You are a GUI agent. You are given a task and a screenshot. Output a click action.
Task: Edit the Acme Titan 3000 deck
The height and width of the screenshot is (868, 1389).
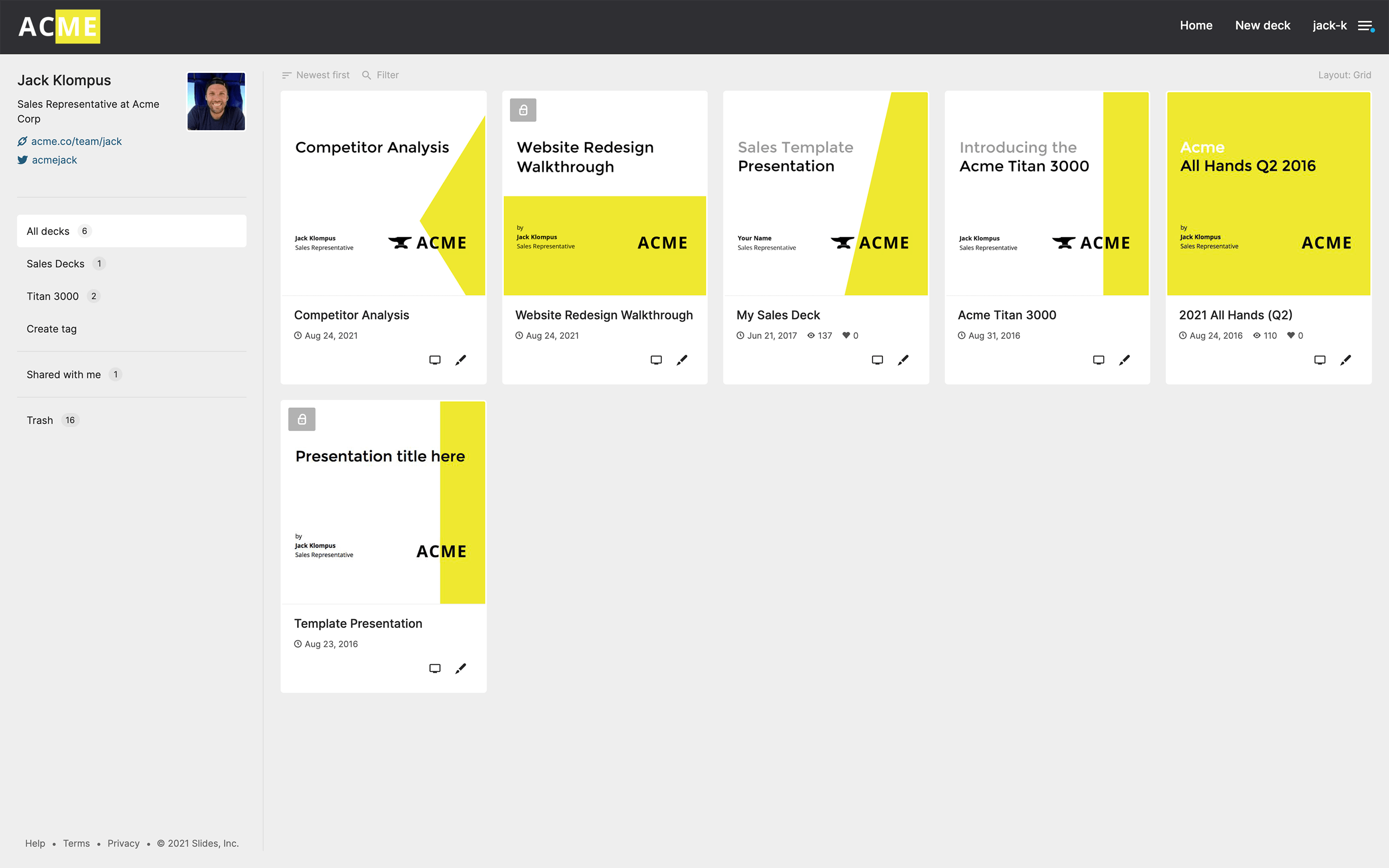(x=1124, y=360)
